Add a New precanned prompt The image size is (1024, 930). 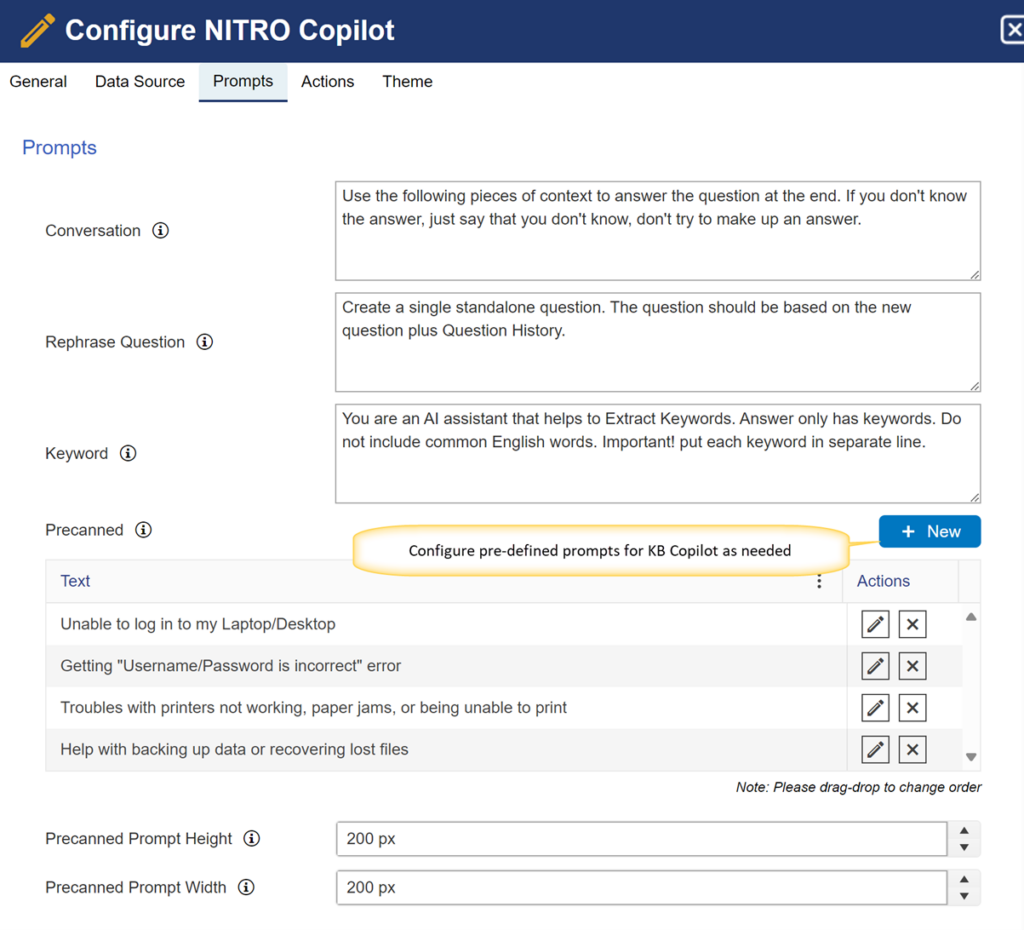[x=930, y=531]
